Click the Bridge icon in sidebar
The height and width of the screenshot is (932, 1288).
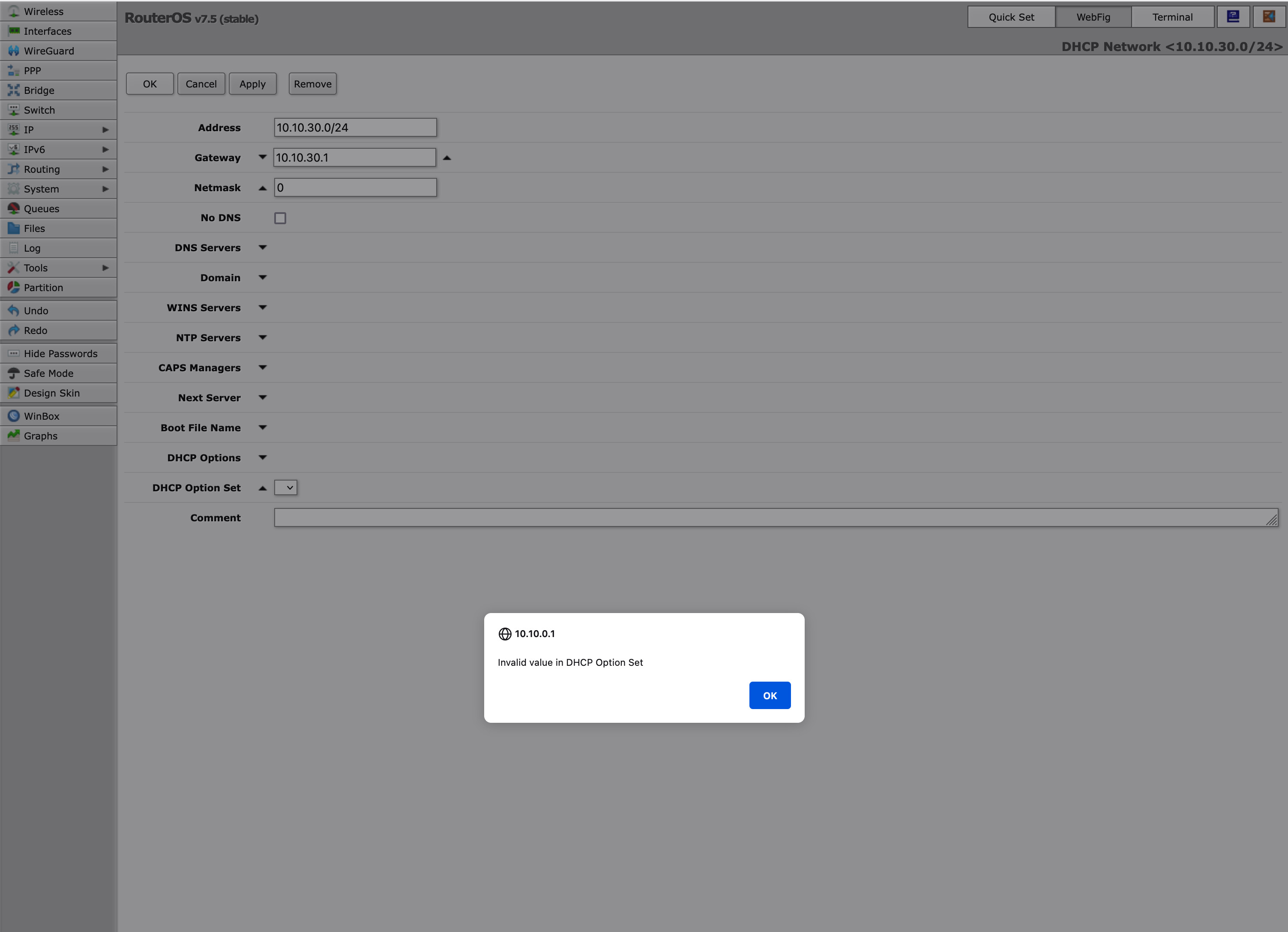14,90
